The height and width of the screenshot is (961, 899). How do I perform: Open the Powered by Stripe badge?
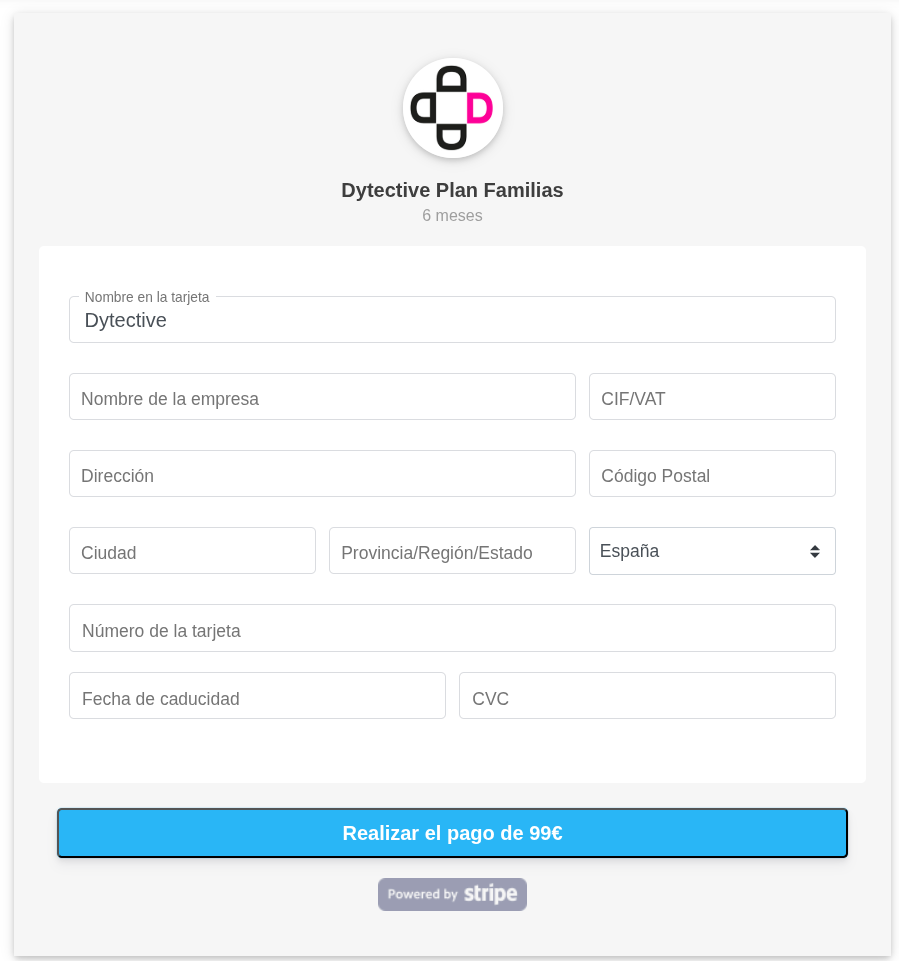[452, 894]
